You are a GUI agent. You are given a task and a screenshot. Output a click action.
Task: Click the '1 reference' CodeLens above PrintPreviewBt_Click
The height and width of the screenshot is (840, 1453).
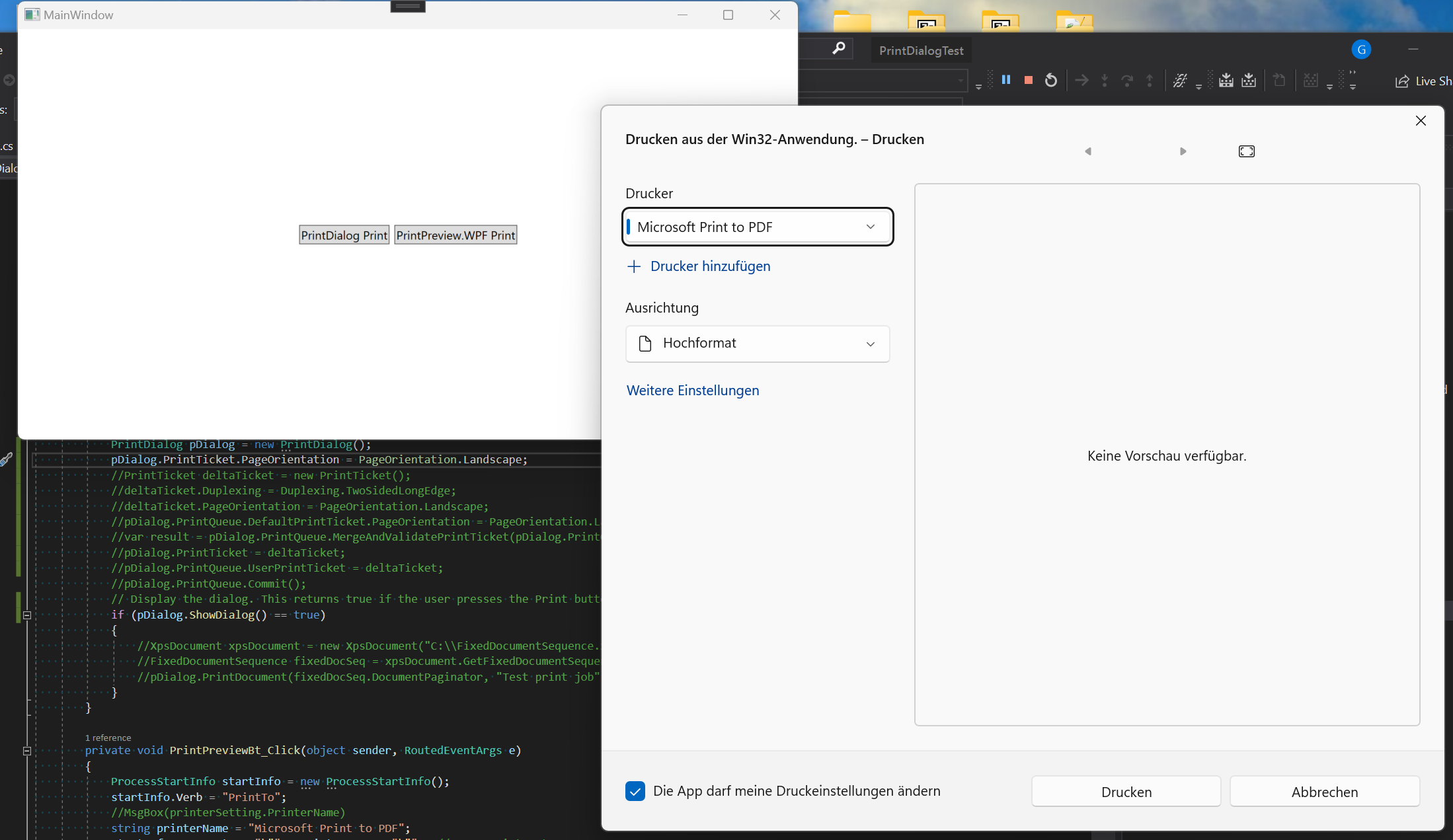click(x=108, y=737)
